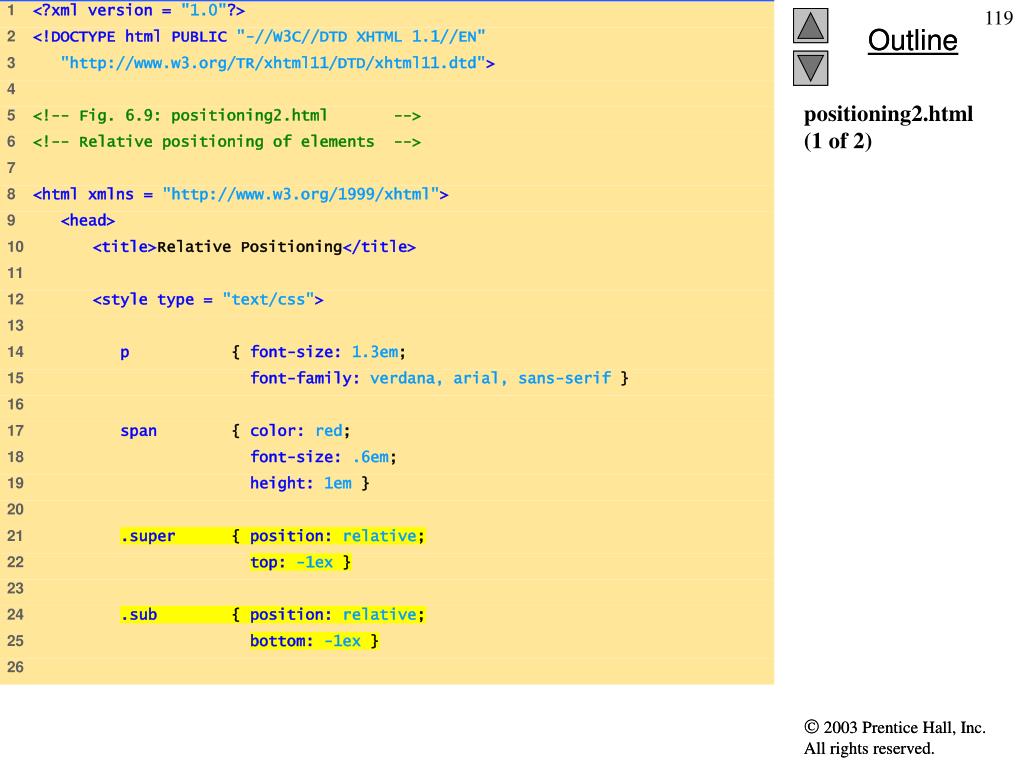This screenshot has height=768, width=1024.
Task: Click the height: 1em declaration
Action: click(301, 483)
